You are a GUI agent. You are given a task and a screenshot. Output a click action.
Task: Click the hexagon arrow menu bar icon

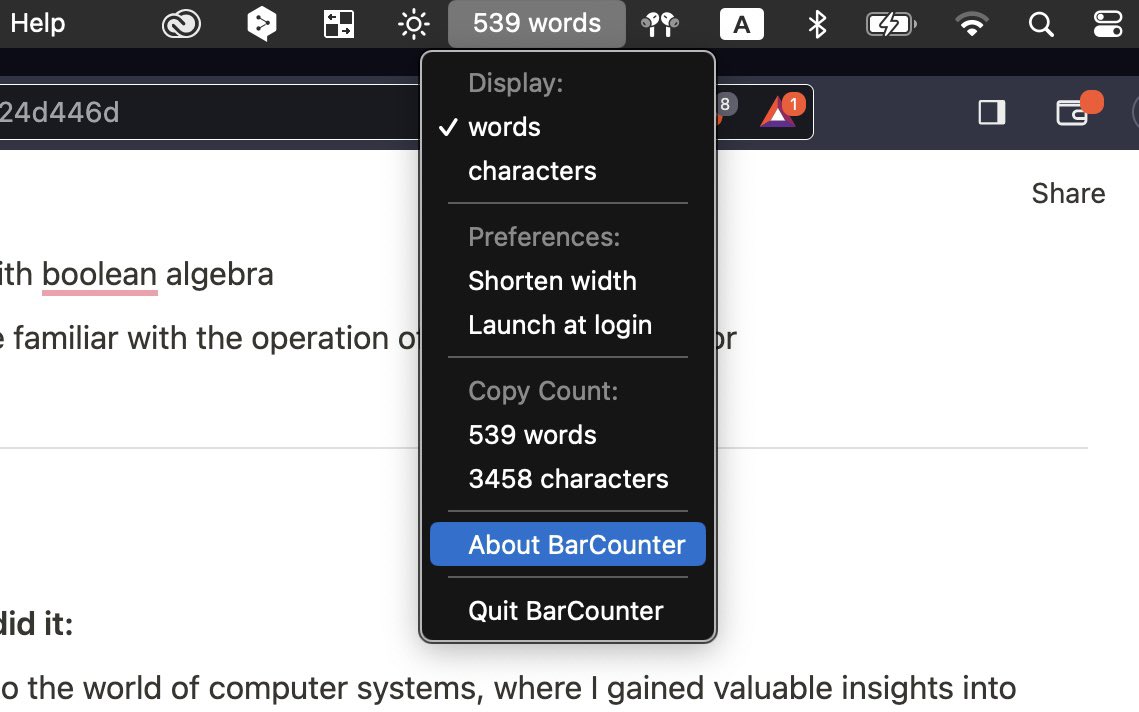coord(262,24)
